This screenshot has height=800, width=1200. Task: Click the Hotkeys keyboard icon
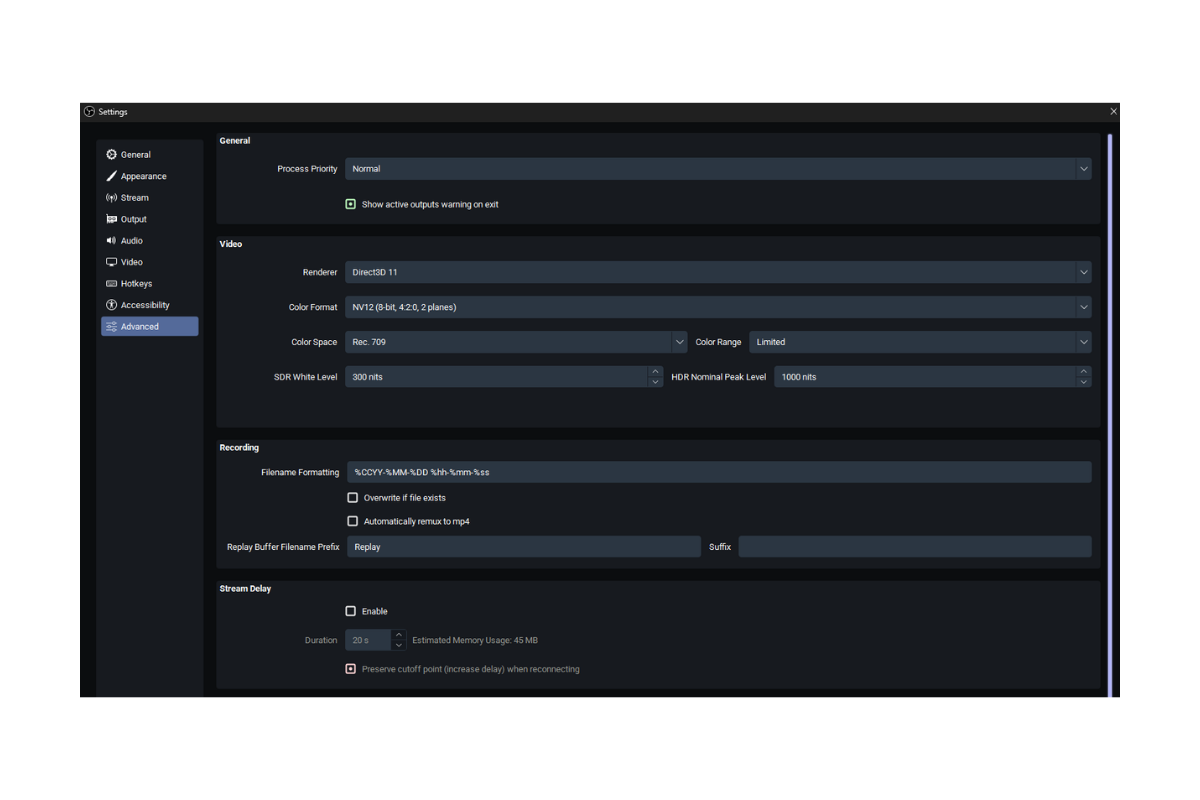tap(111, 284)
